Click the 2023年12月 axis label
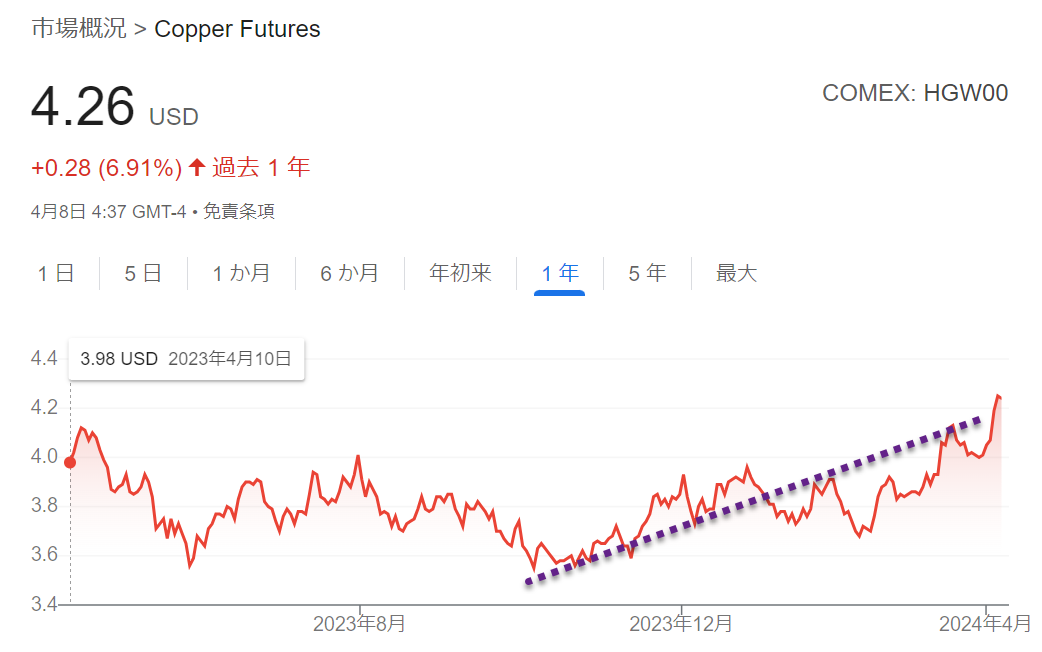 coord(680,623)
